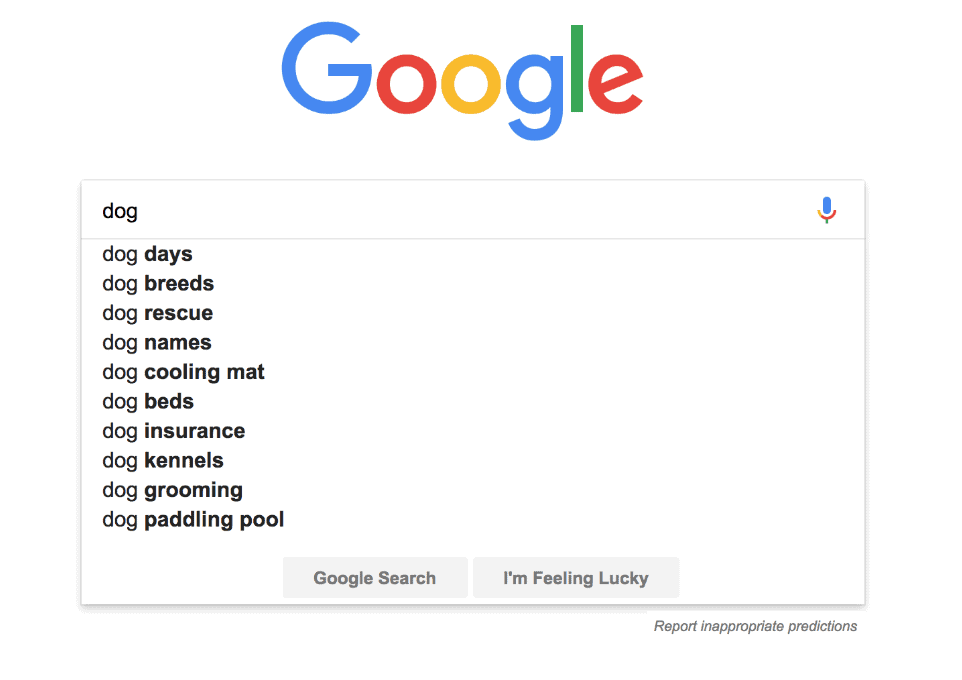
Task: Select the 'dog grooming' suggestion
Action: (172, 490)
